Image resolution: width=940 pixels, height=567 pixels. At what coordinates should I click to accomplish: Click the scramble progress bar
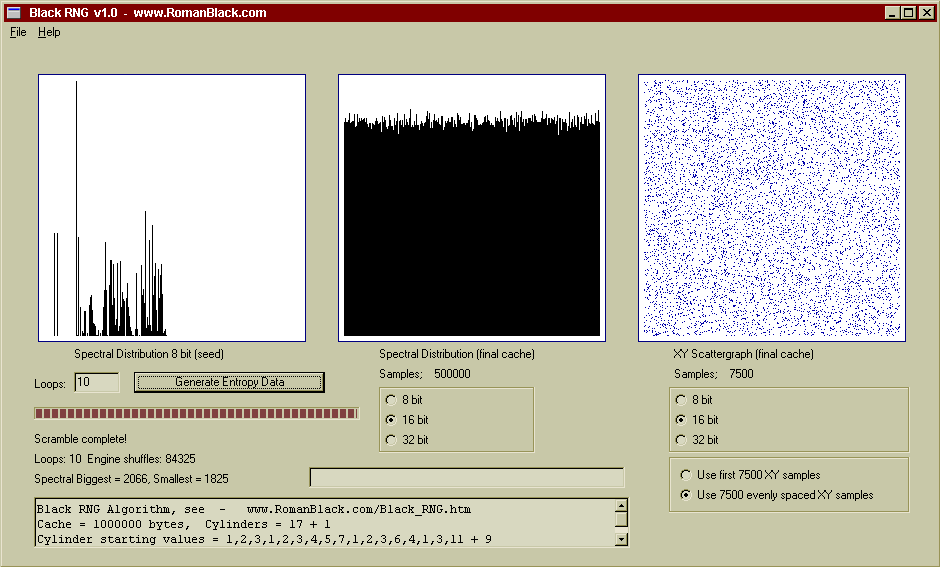coord(196,413)
